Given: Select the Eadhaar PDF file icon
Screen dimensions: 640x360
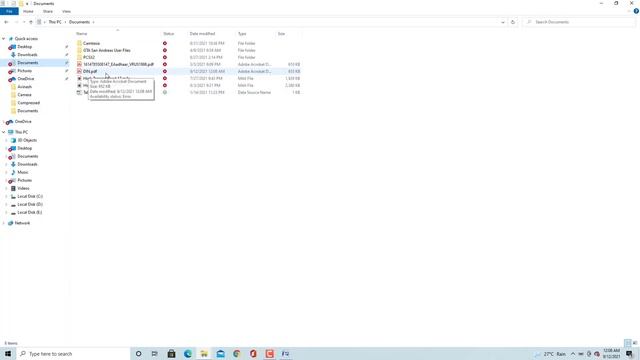Looking at the screenshot, I should coord(79,64).
